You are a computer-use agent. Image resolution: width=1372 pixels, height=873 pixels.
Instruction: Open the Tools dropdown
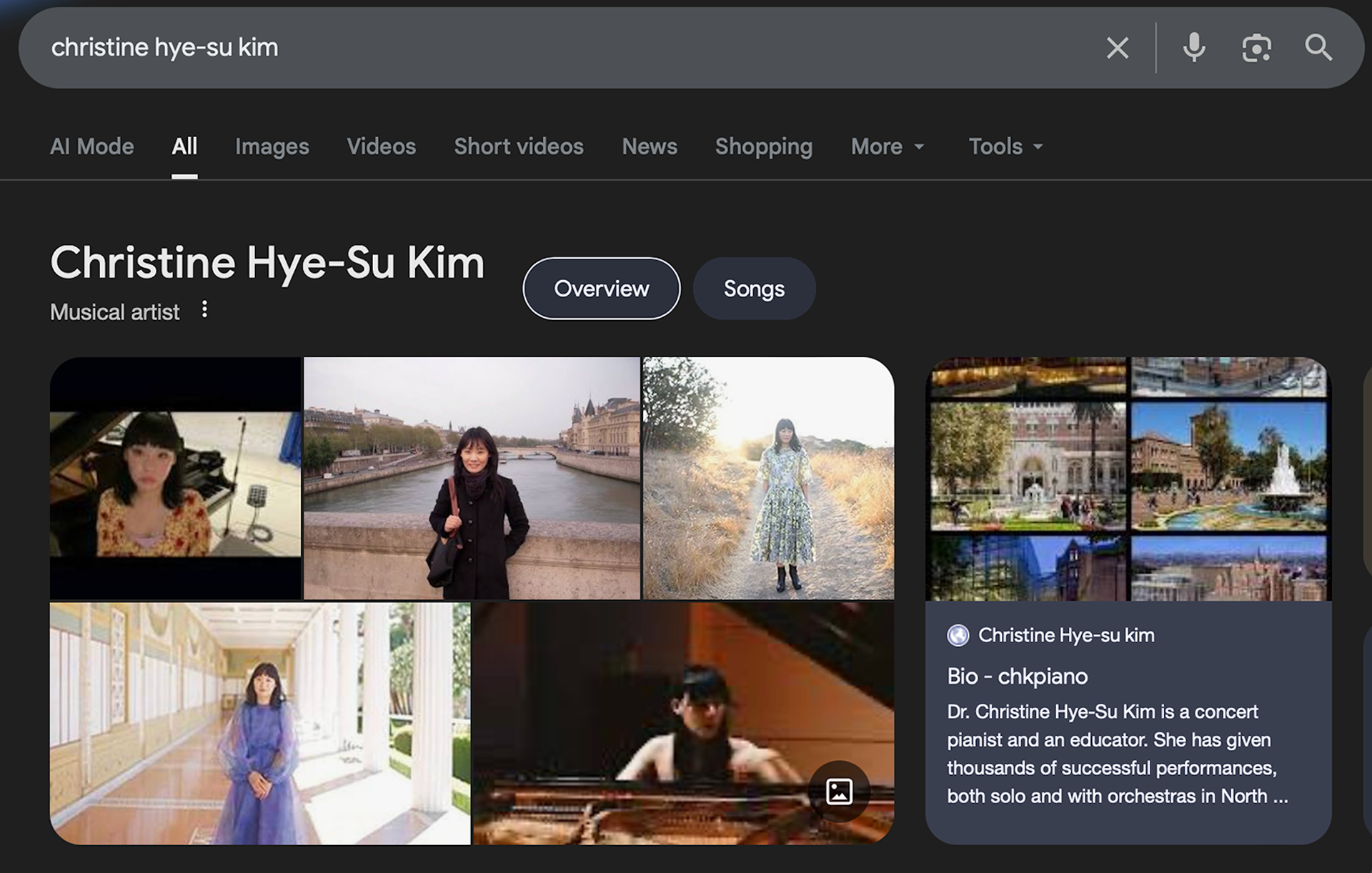(1005, 146)
